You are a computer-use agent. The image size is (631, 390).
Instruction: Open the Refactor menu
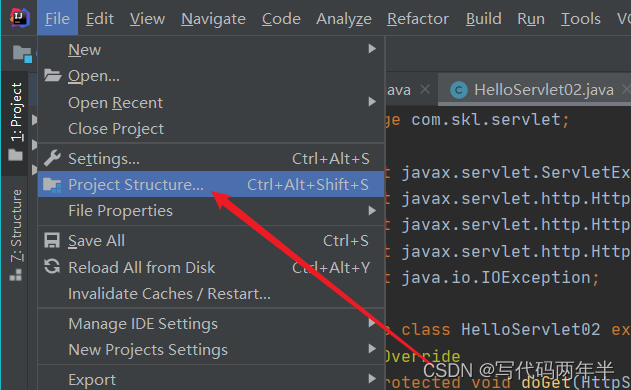[x=418, y=19]
